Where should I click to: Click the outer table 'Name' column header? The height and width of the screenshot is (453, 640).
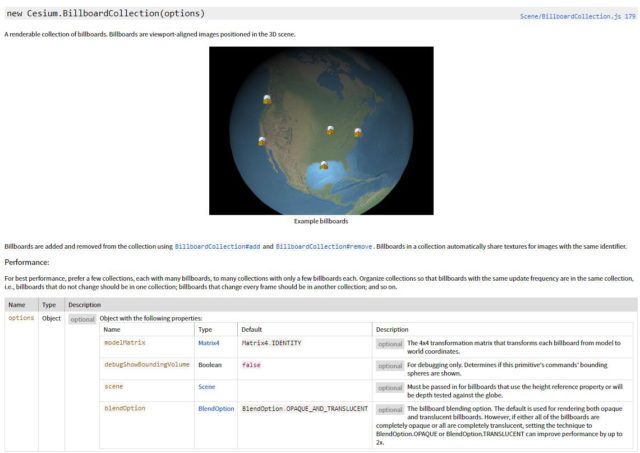tap(17, 305)
